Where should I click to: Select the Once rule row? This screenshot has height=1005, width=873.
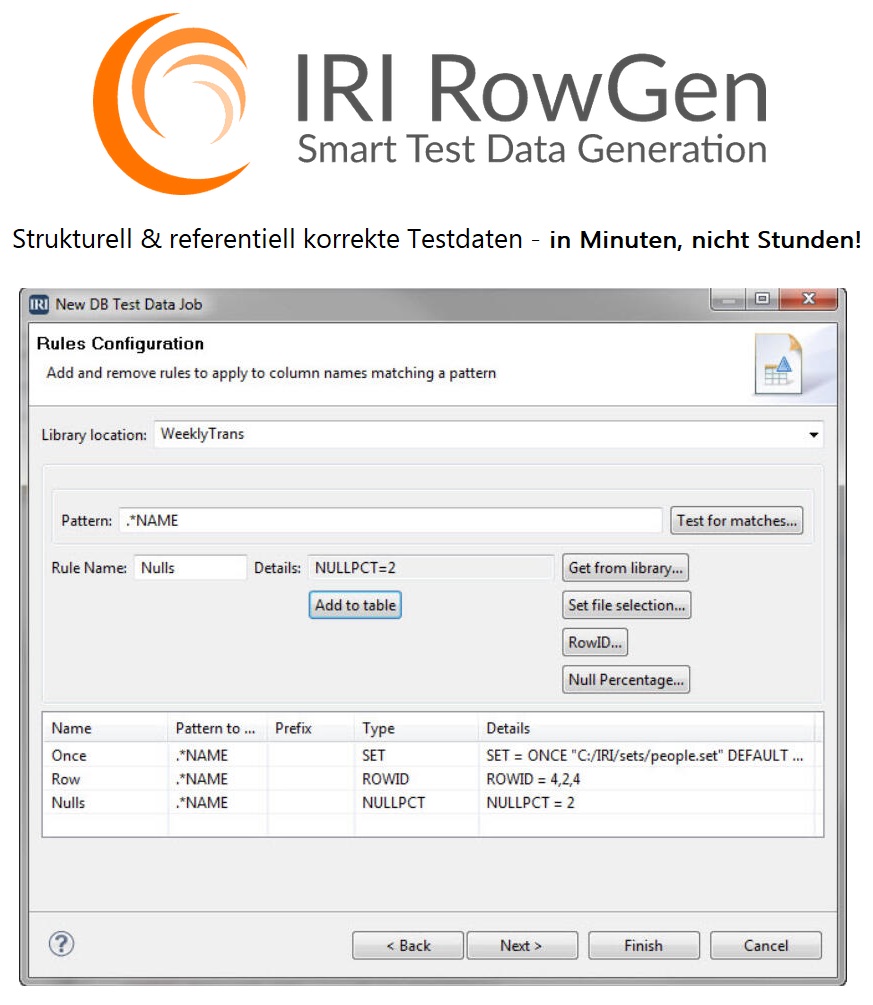tap(69, 756)
